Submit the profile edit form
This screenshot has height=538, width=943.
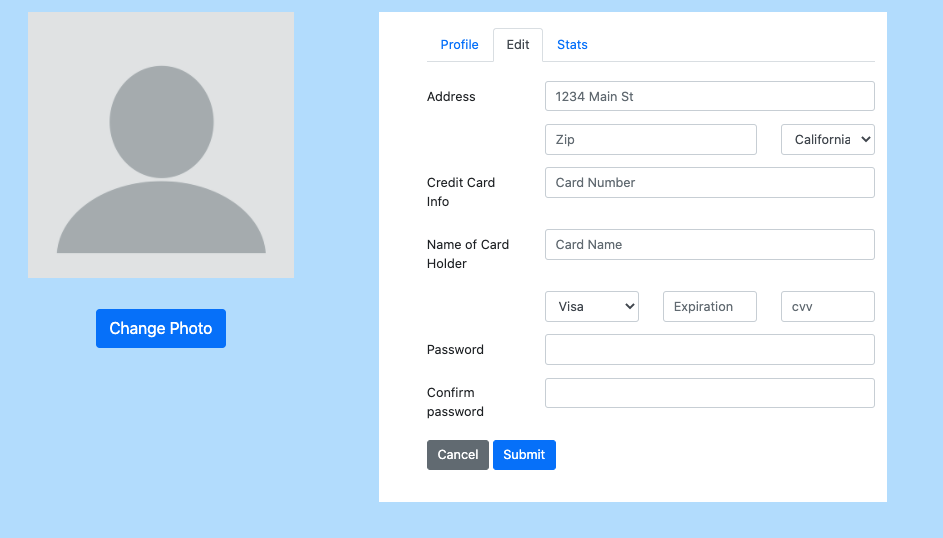point(524,455)
